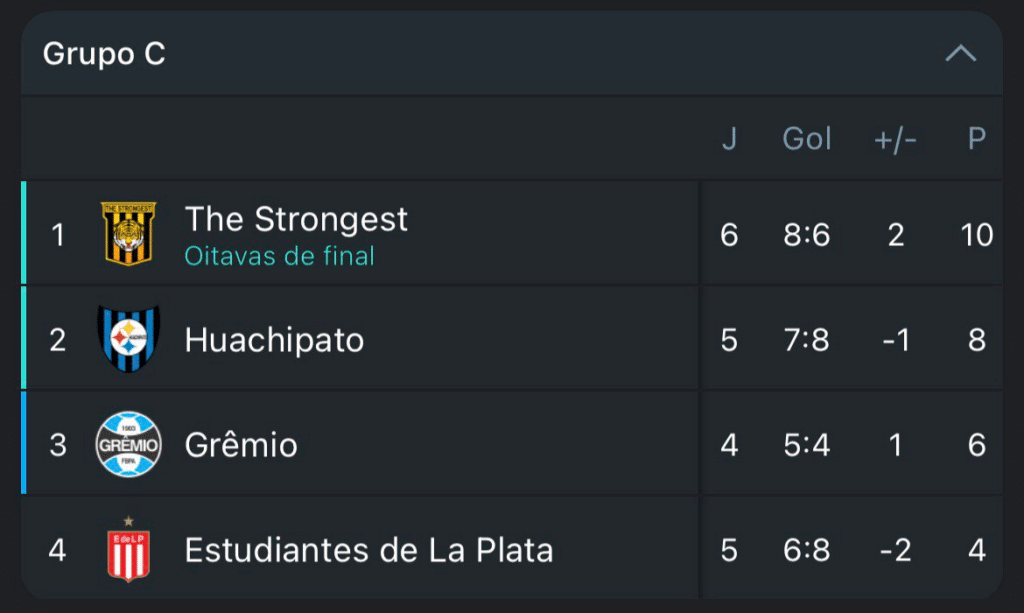
Task: Open The Strongest team name
Action: click(296, 219)
